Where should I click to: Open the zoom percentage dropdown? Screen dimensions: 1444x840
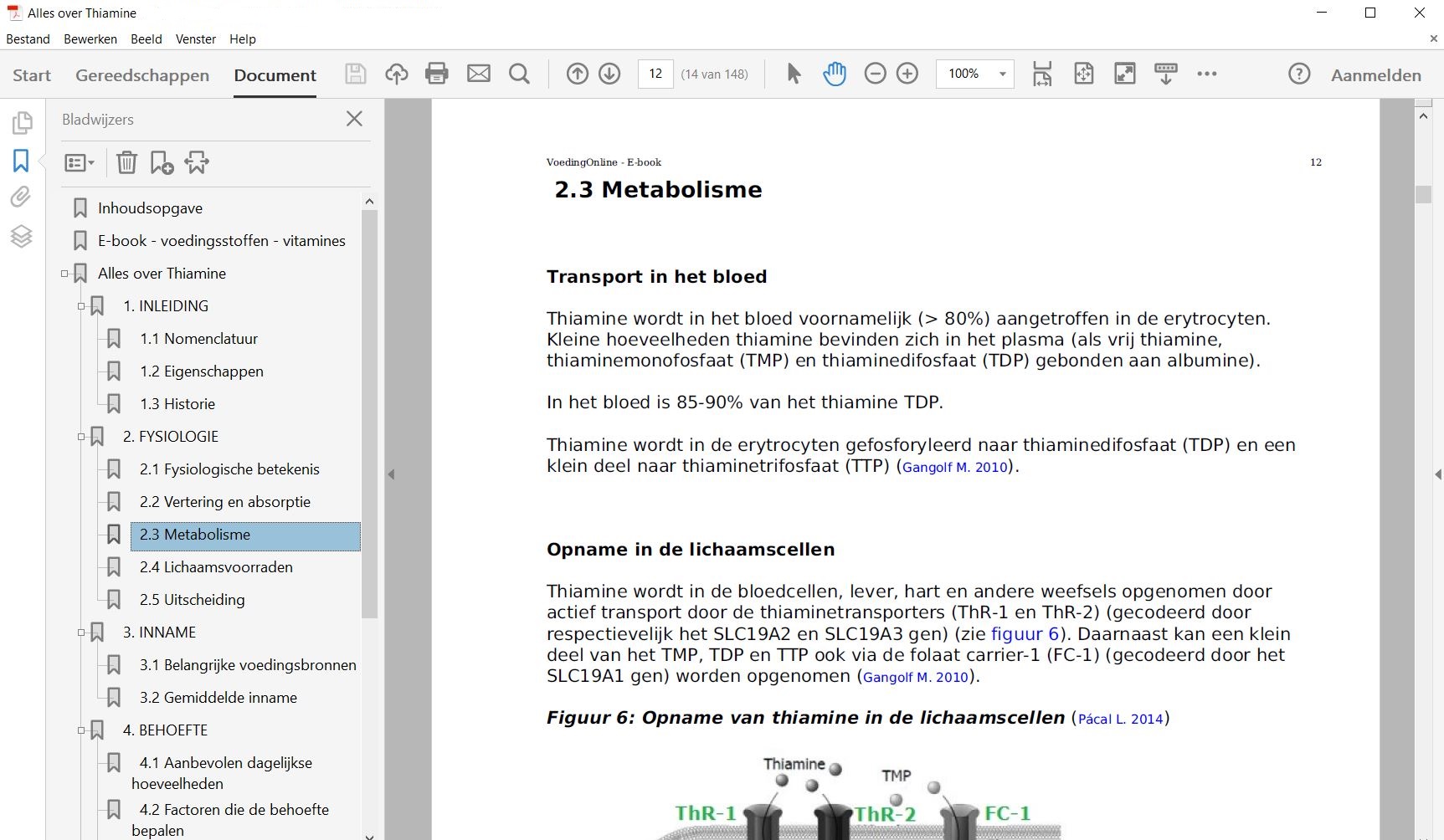click(1003, 74)
